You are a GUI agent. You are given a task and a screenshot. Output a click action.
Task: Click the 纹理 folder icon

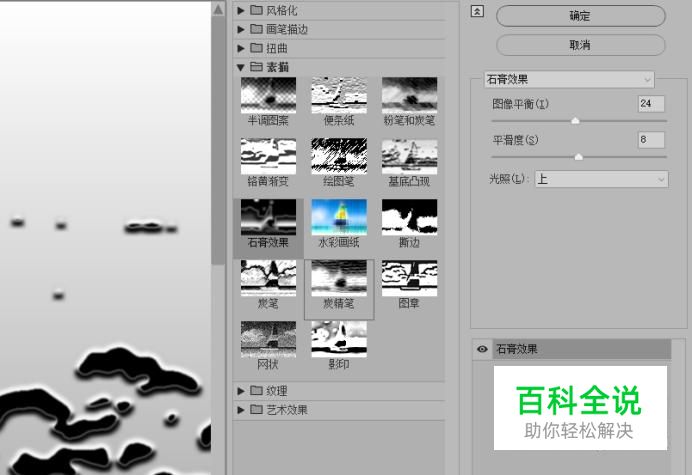click(256, 391)
